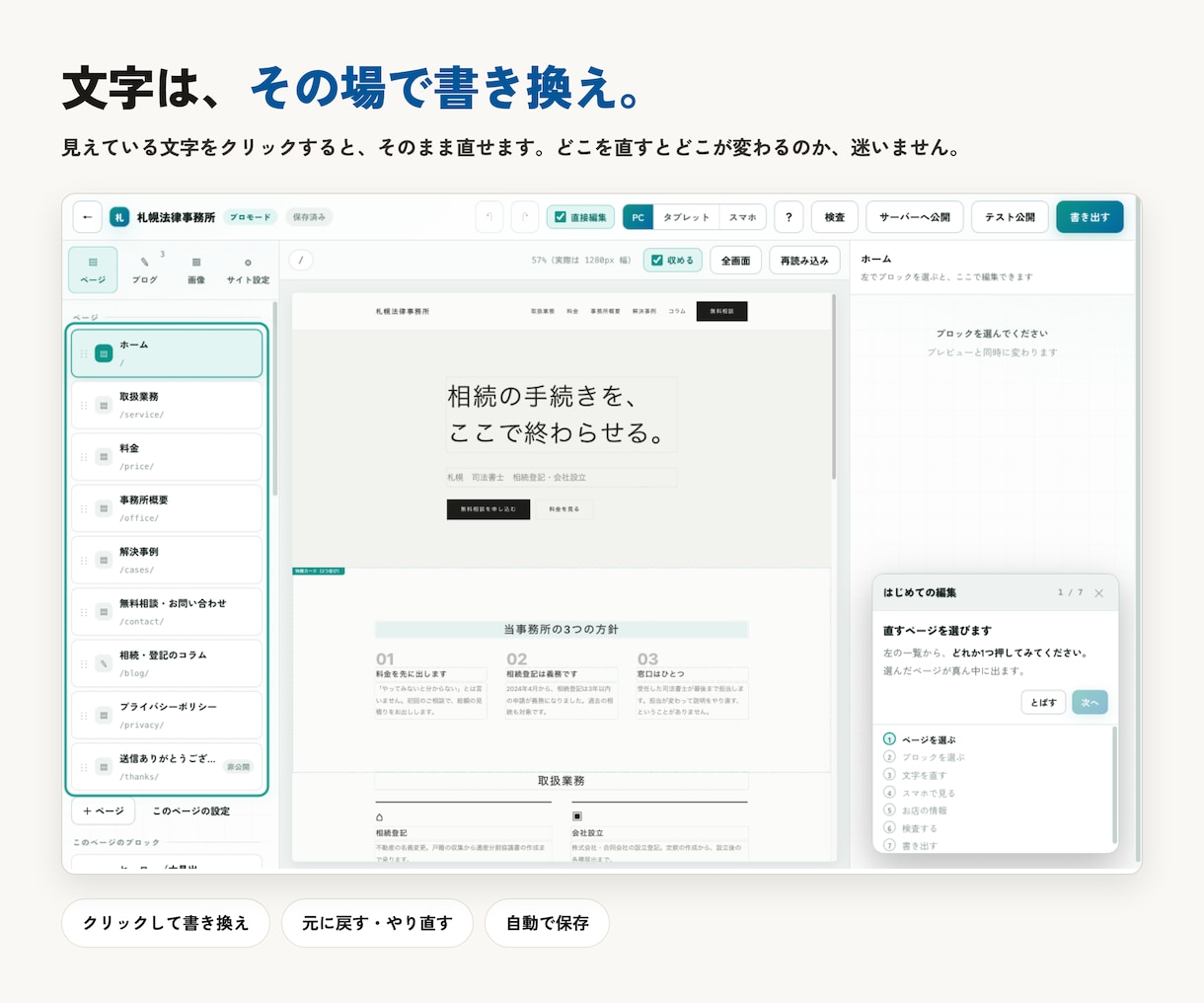
Task: Click the 無料相談・お問い合わせ page icon
Action: [103, 612]
